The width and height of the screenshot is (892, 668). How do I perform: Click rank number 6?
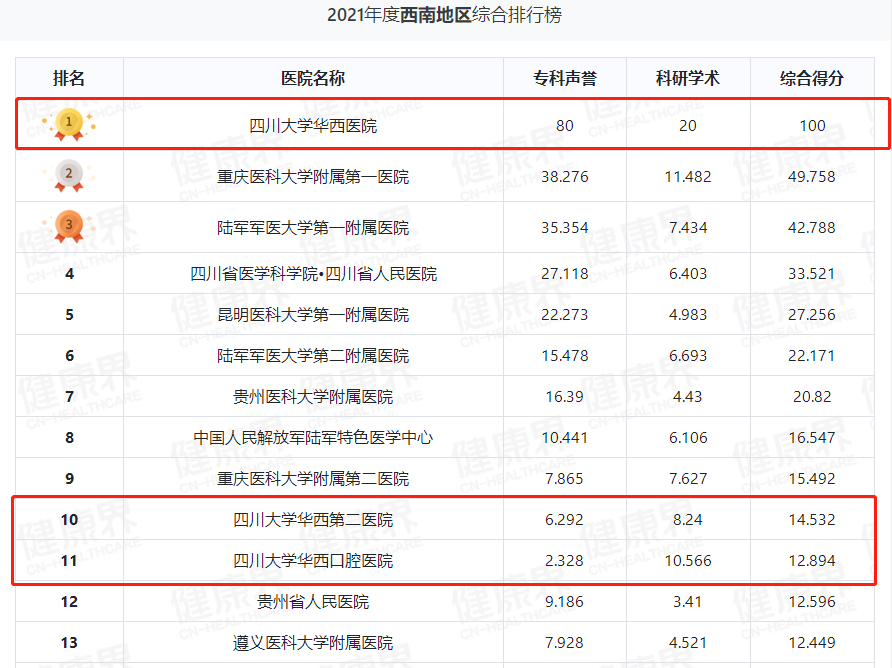(x=69, y=356)
